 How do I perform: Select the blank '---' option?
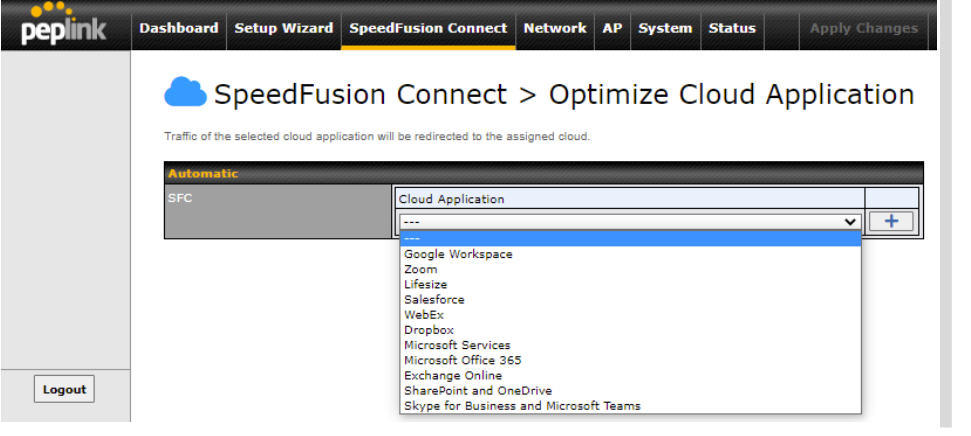(x=630, y=238)
